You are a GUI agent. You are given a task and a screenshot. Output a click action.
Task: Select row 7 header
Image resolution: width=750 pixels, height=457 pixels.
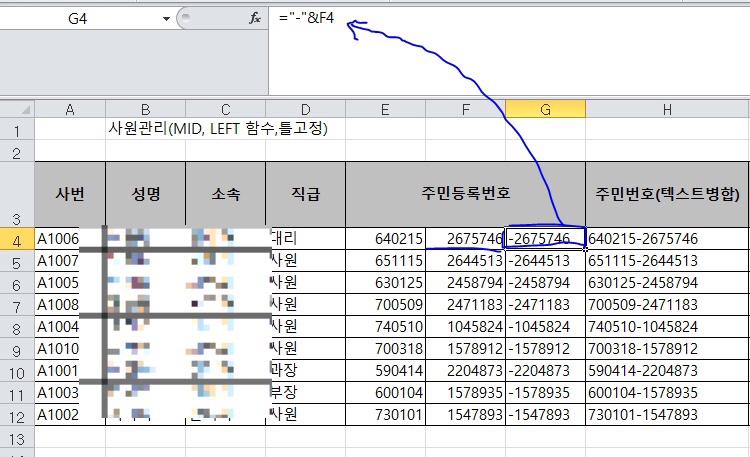click(x=17, y=305)
